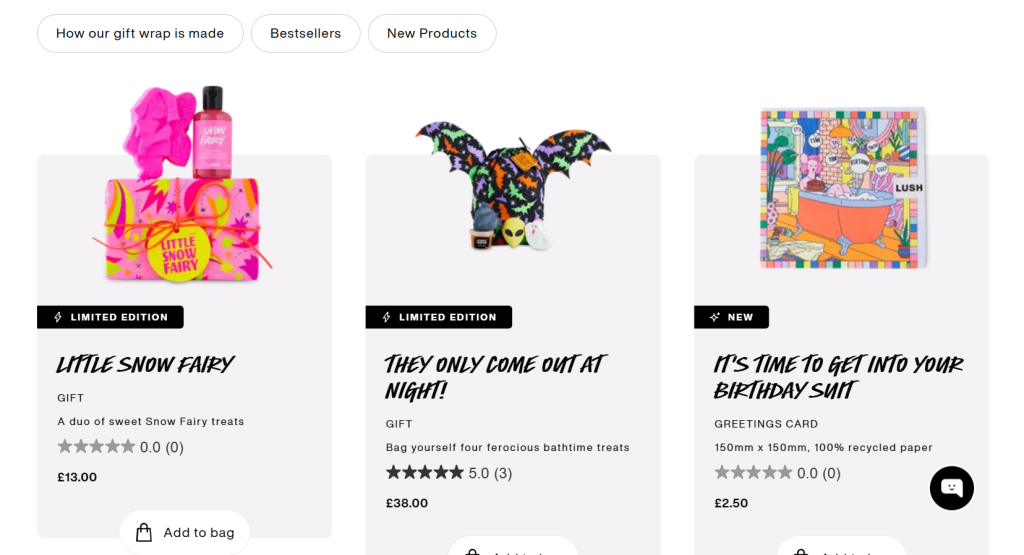Select the Bestsellers filter pill
The width and height of the screenshot is (1024, 555).
pos(305,33)
